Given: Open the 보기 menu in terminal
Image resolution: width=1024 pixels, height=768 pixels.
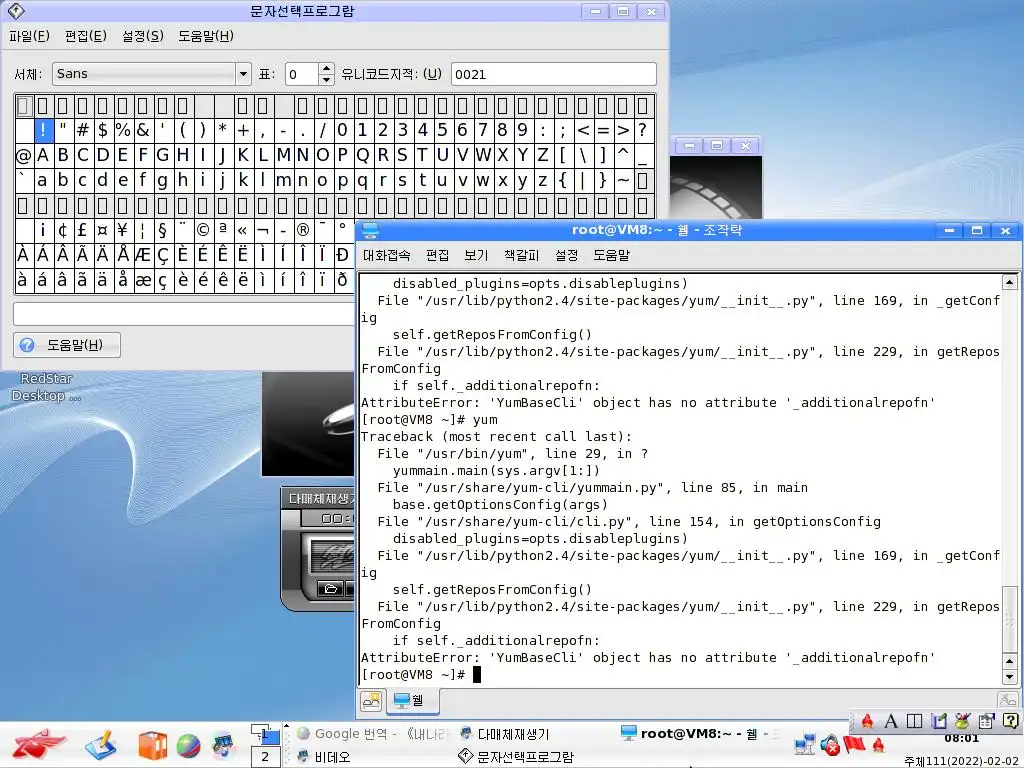Looking at the screenshot, I should 476,255.
